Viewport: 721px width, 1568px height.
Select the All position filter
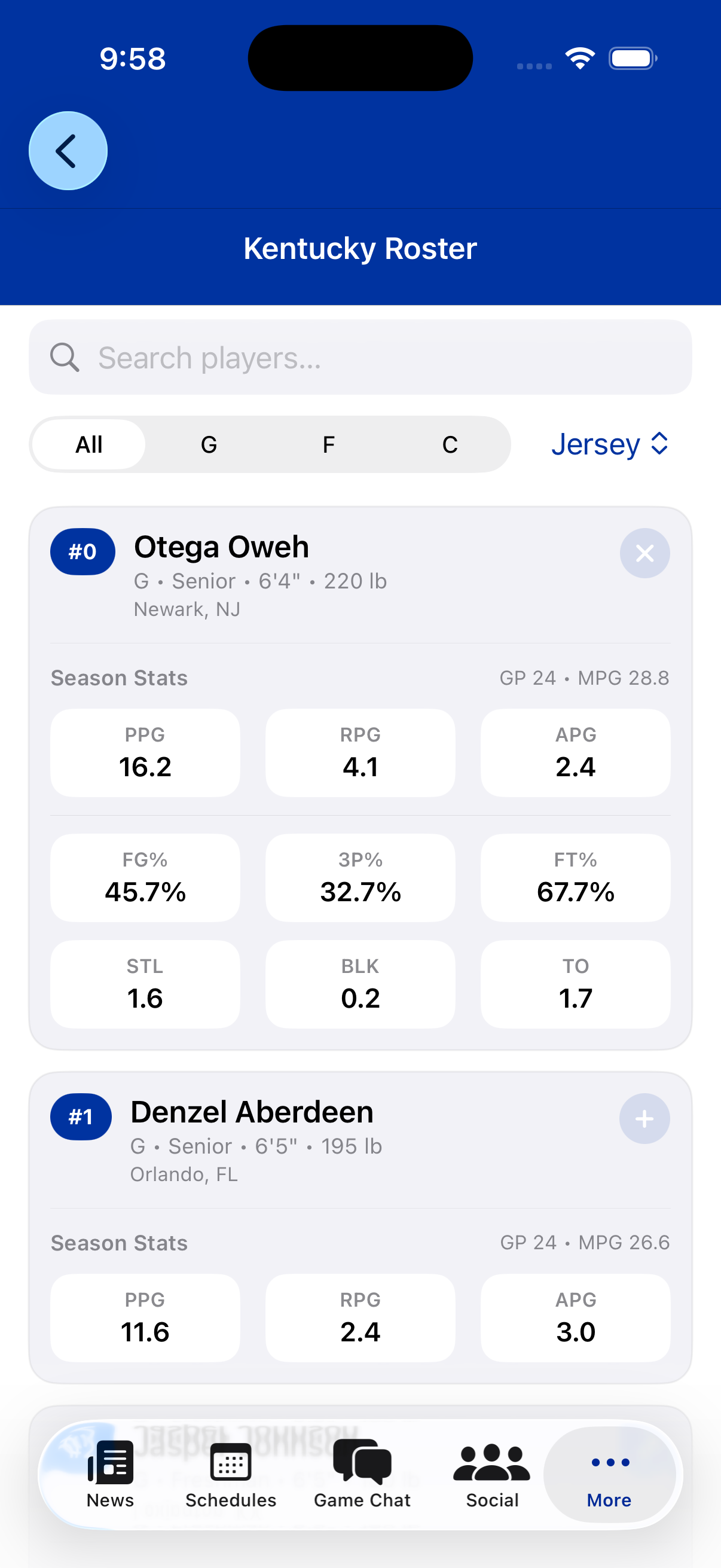tap(89, 444)
